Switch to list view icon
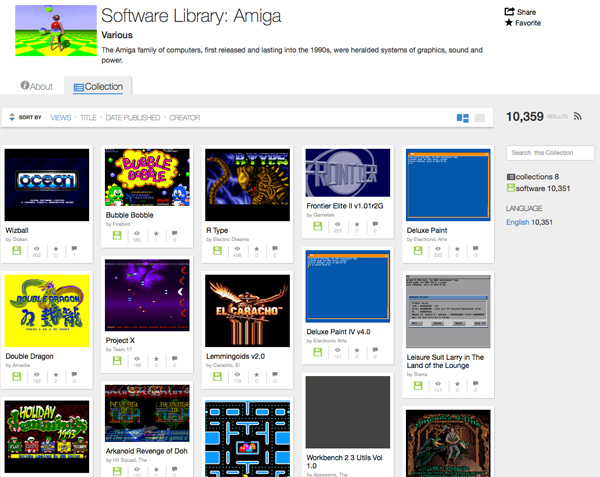 [x=479, y=118]
